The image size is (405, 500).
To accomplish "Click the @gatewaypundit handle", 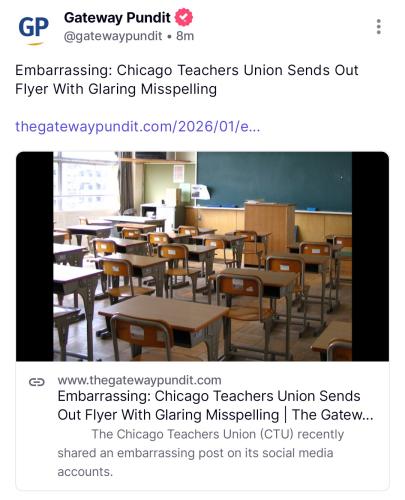I will coord(113,36).
